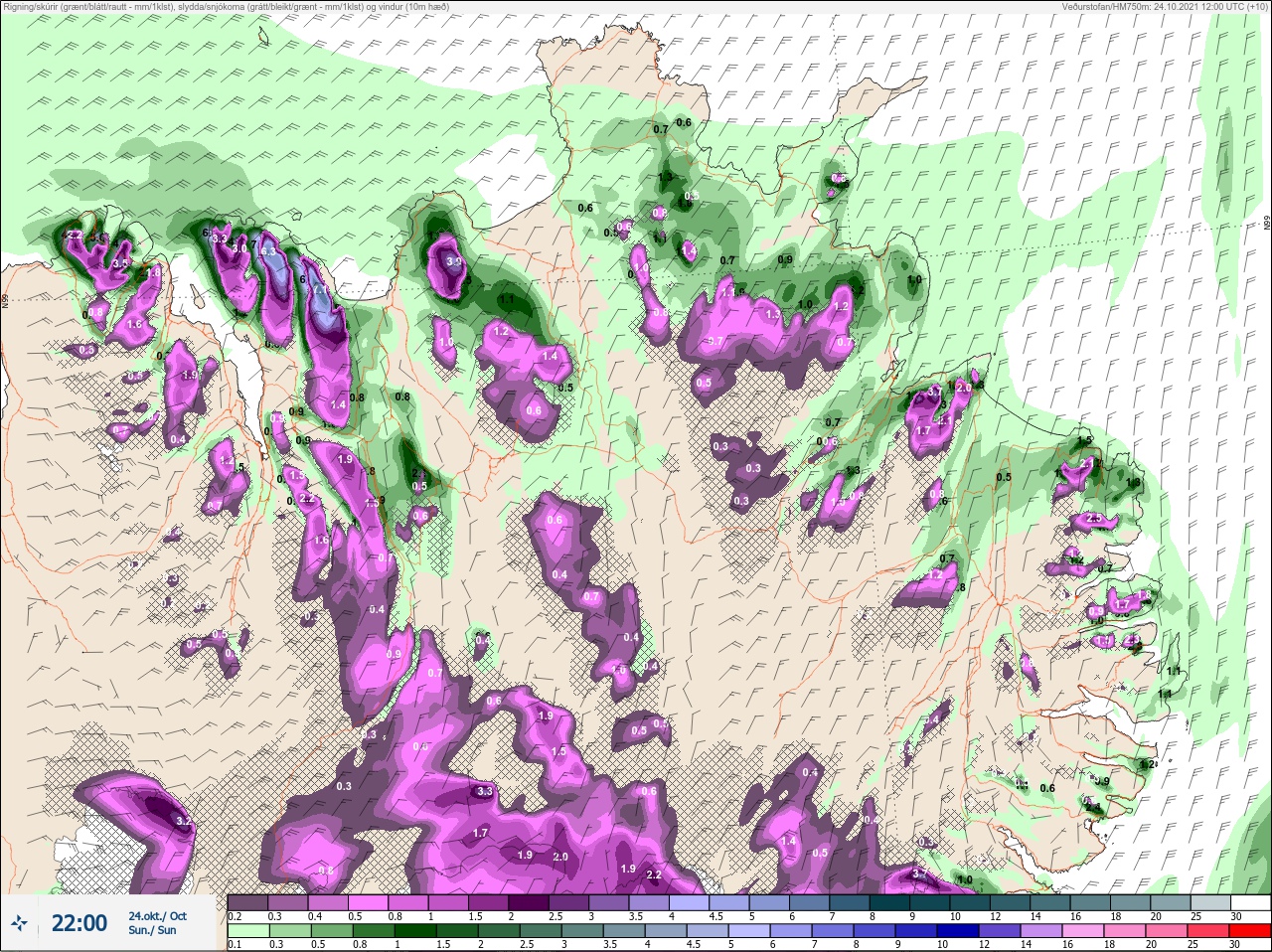Select the 22:00 forecast time display
The image size is (1272, 952).
pos(79,923)
